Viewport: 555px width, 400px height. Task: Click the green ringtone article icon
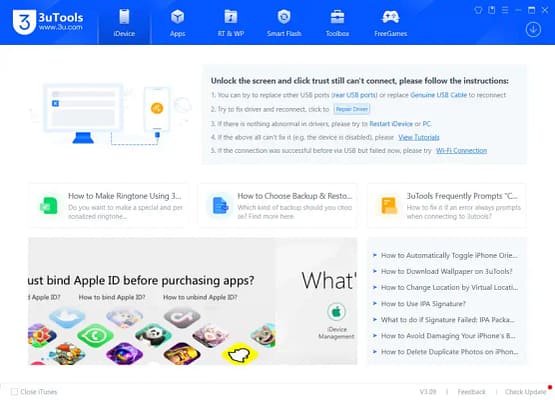click(x=48, y=205)
